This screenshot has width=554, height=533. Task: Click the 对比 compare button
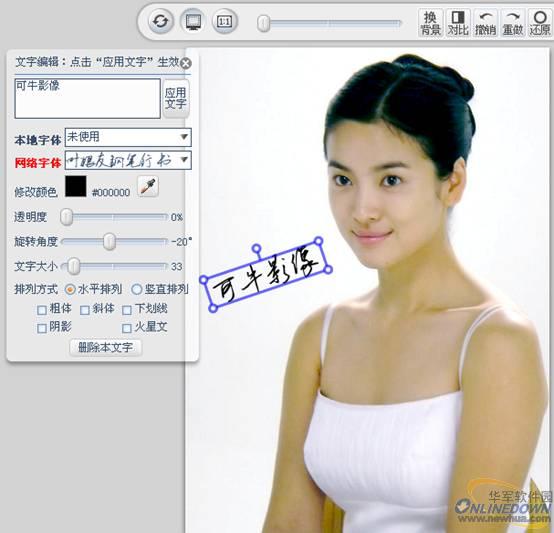pyautogui.click(x=458, y=23)
